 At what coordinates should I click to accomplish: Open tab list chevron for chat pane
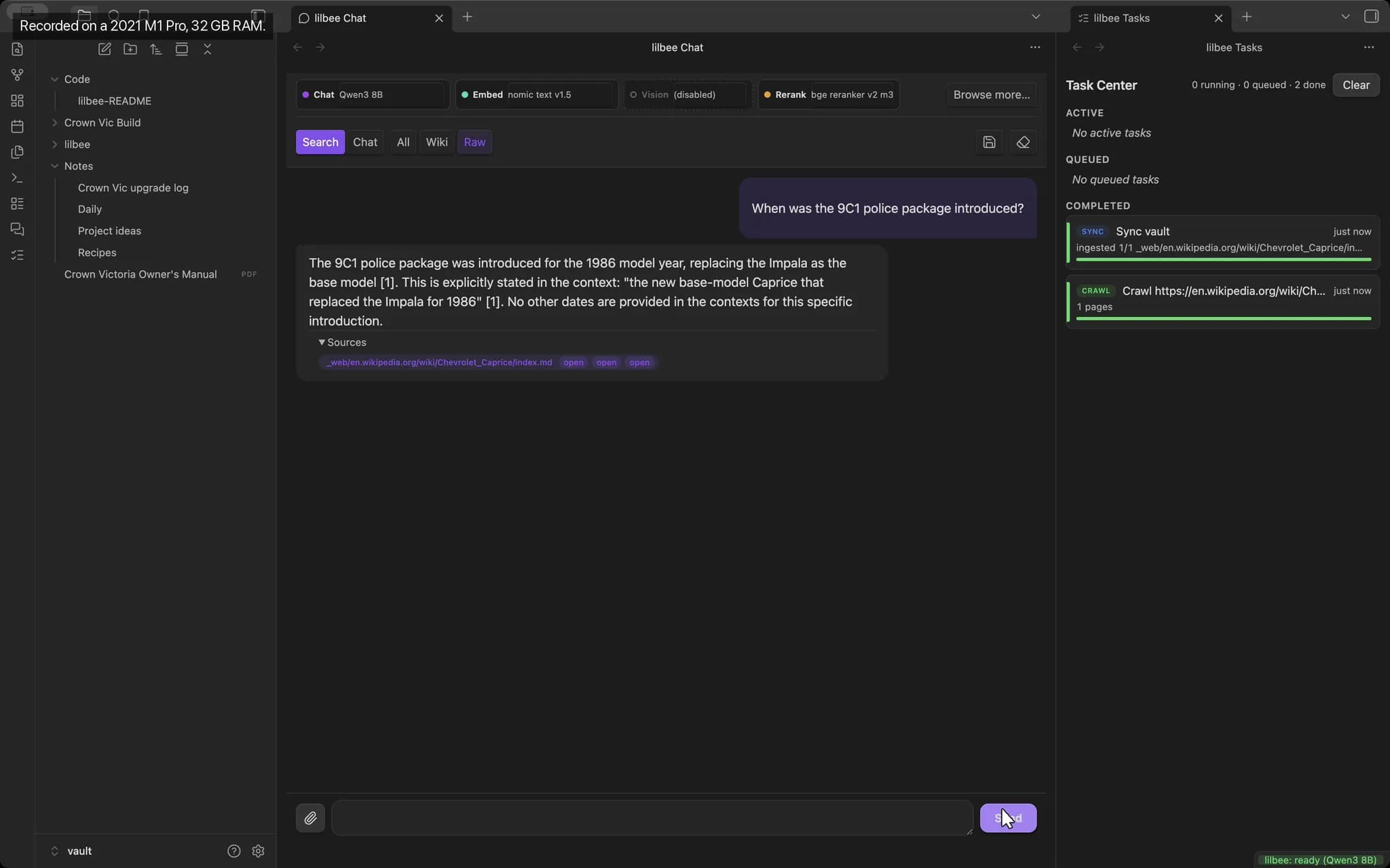(x=1036, y=17)
